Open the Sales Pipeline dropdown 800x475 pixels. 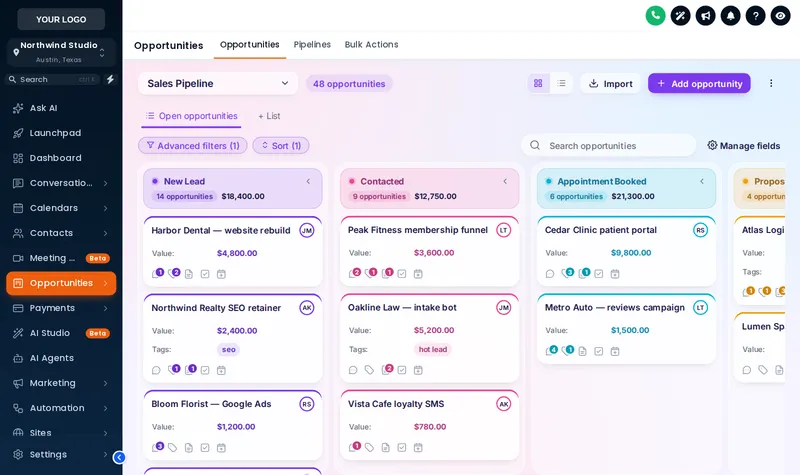(218, 83)
